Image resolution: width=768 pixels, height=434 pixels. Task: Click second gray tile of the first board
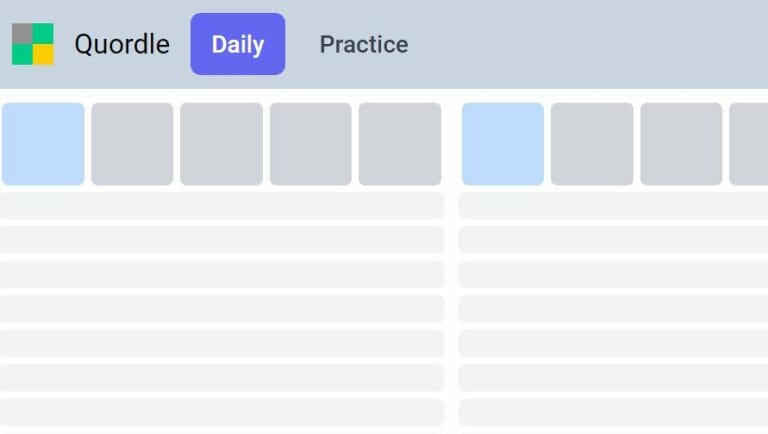coord(132,144)
